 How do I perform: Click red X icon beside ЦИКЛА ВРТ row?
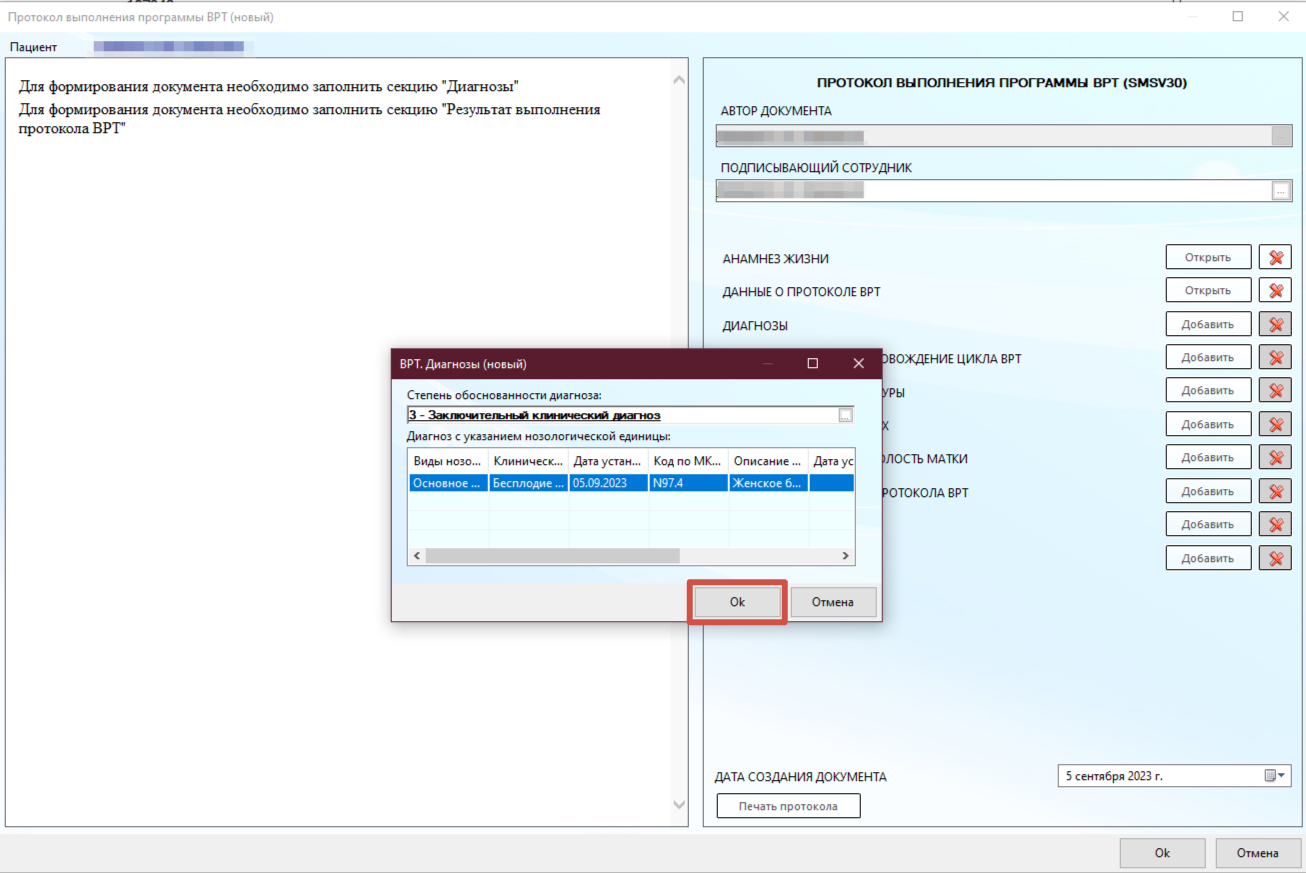point(1275,357)
